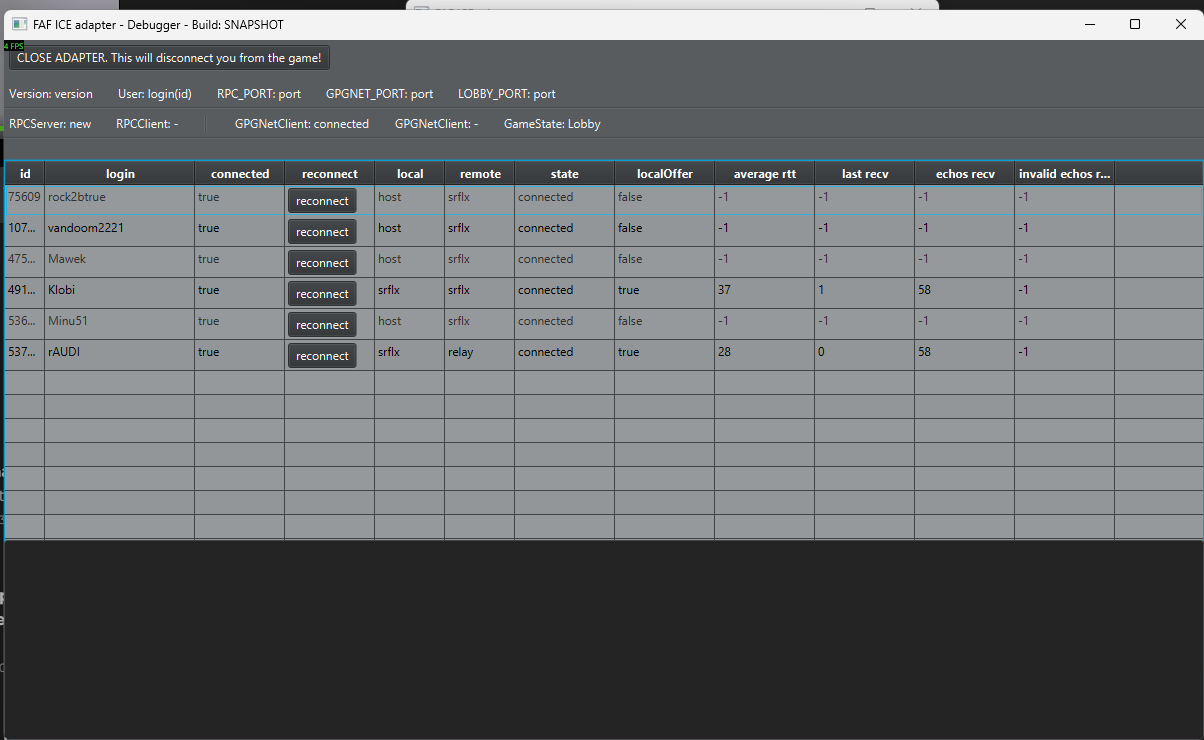Click vandoom2221's connected state cell
Screen dimensions: 1204x740
pyautogui.click(x=565, y=231)
